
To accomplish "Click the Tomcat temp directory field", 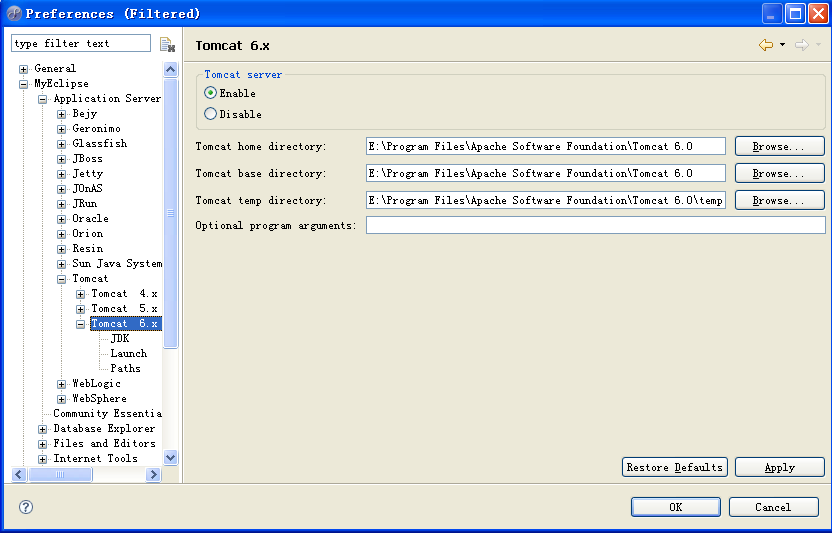I will click(545, 200).
